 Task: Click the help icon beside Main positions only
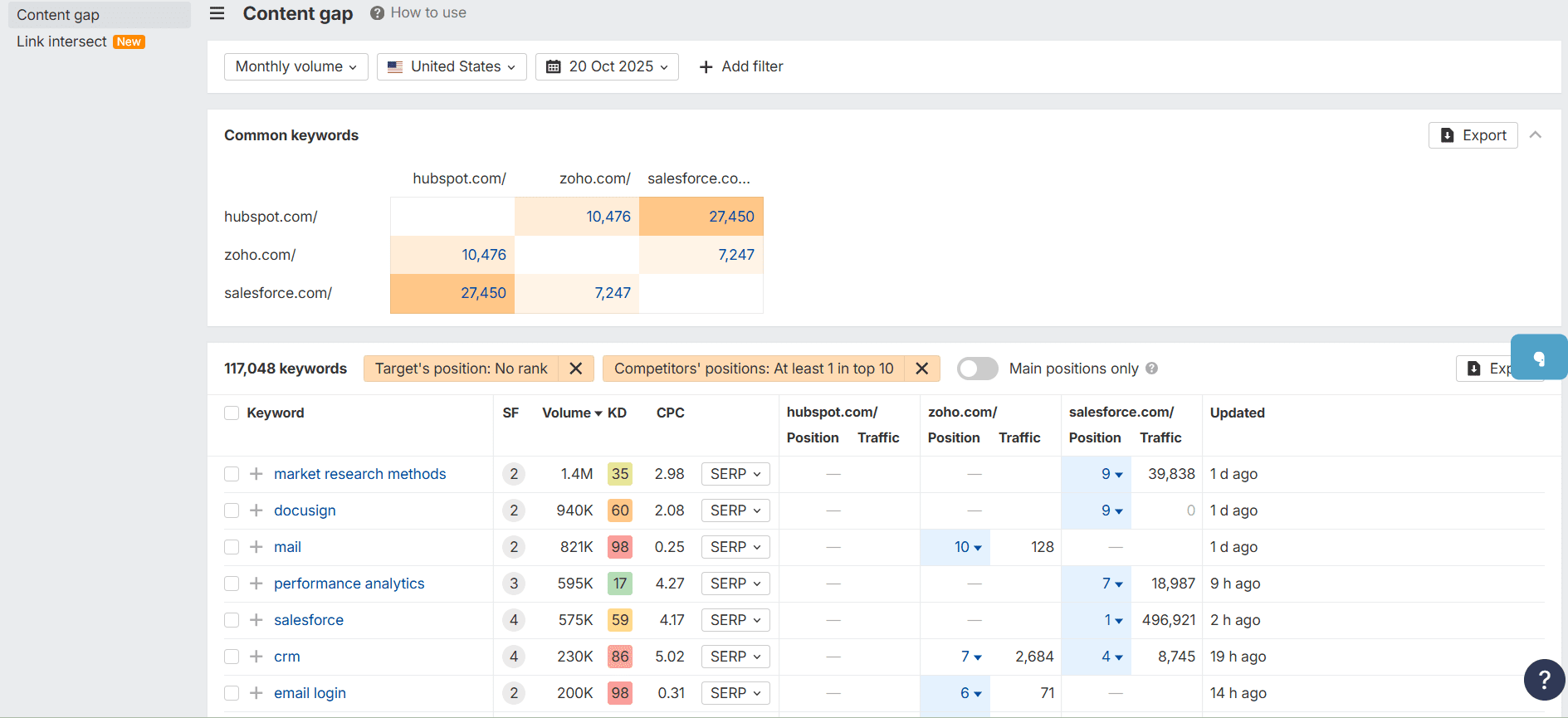pos(1151,369)
